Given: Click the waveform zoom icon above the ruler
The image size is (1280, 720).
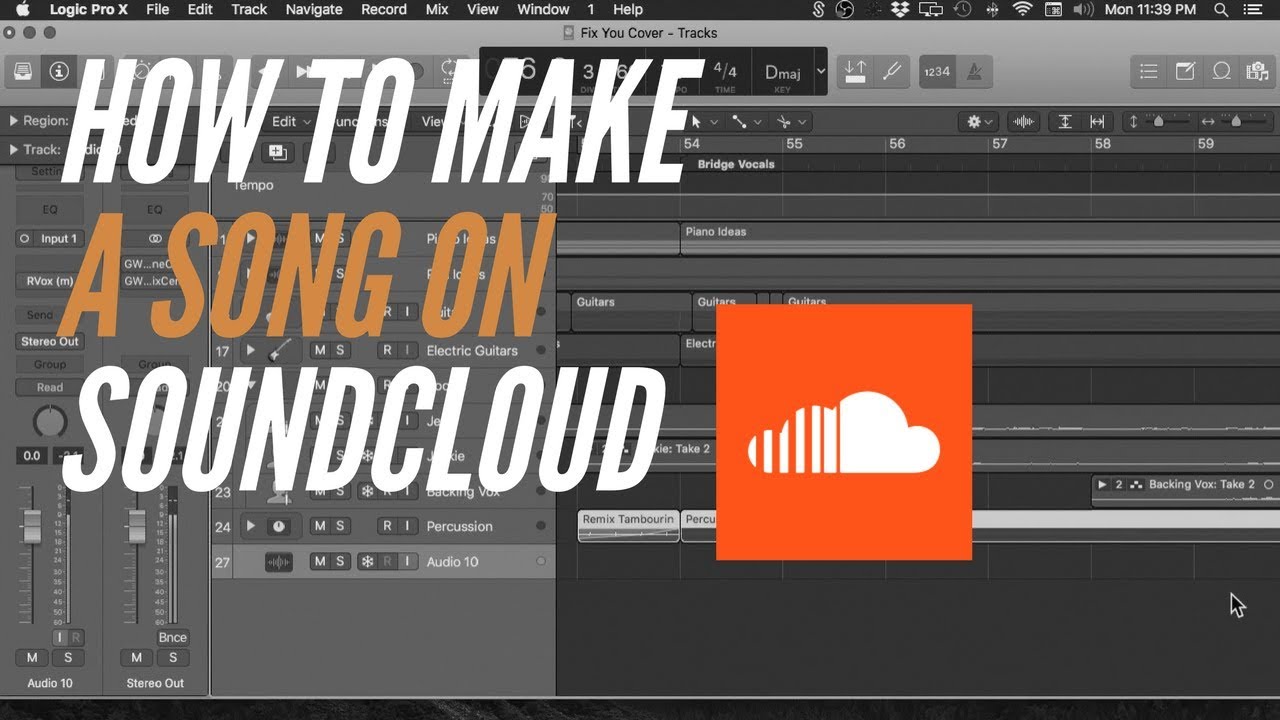Looking at the screenshot, I should point(1023,122).
